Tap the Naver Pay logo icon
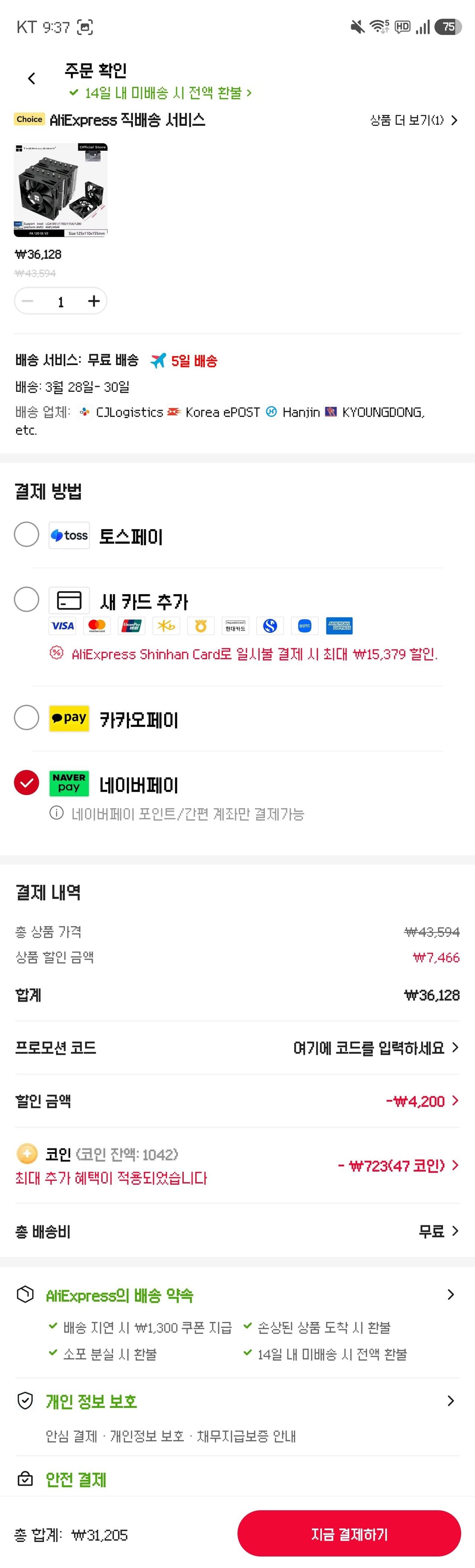This screenshot has height=1568, width=475. pos(69,783)
